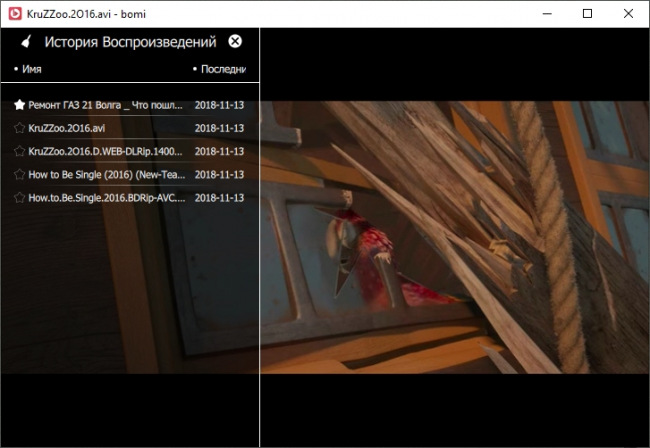Click the История Воспроизведений panel title

(x=131, y=42)
